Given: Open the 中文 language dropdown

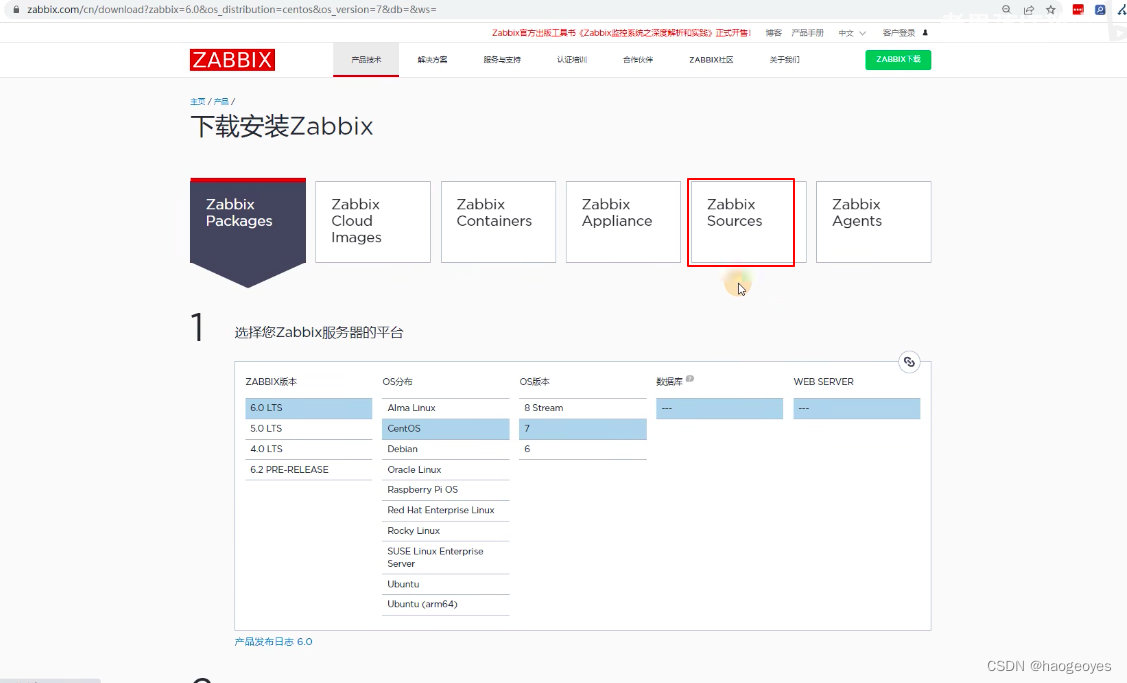Looking at the screenshot, I should click(852, 33).
